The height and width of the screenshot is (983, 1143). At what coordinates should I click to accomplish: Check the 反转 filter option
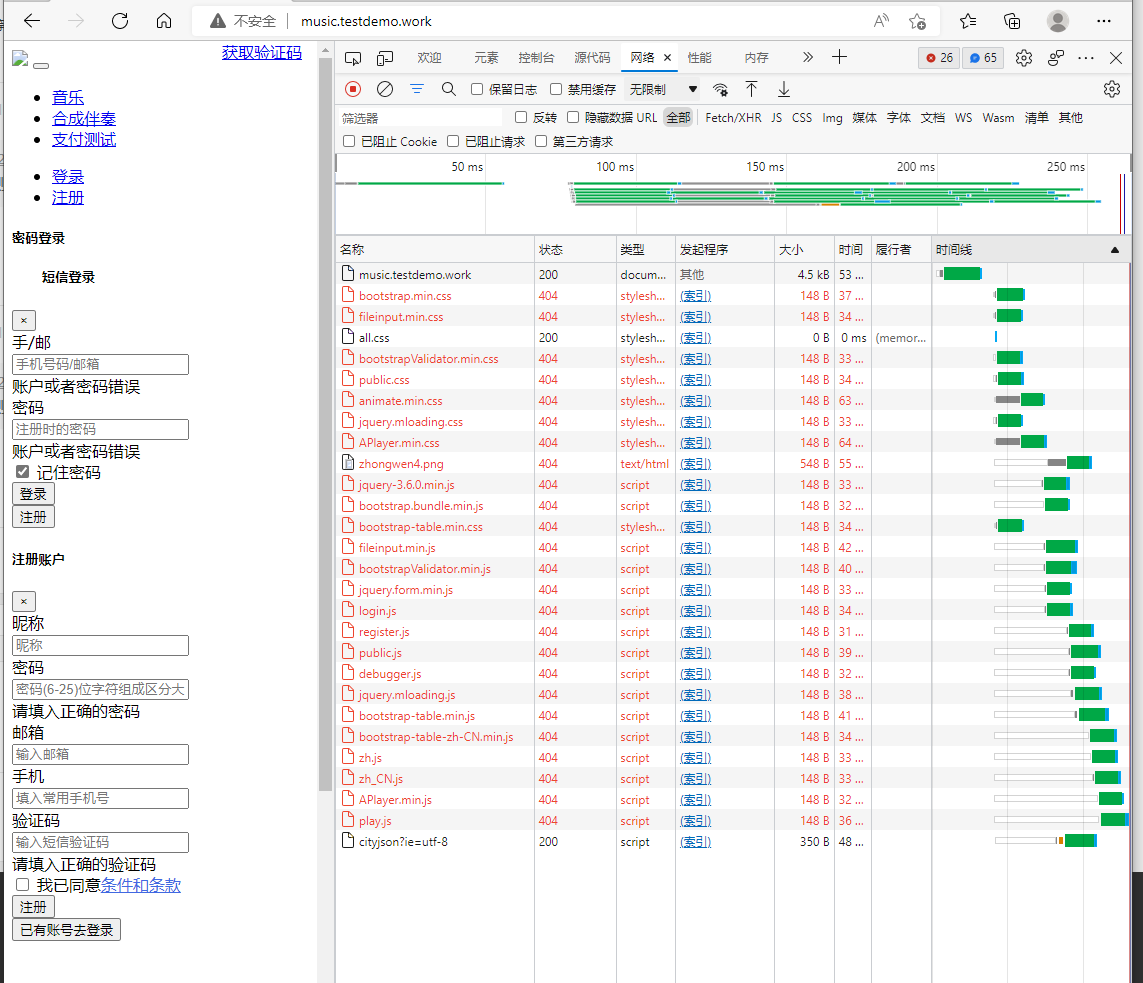521,117
